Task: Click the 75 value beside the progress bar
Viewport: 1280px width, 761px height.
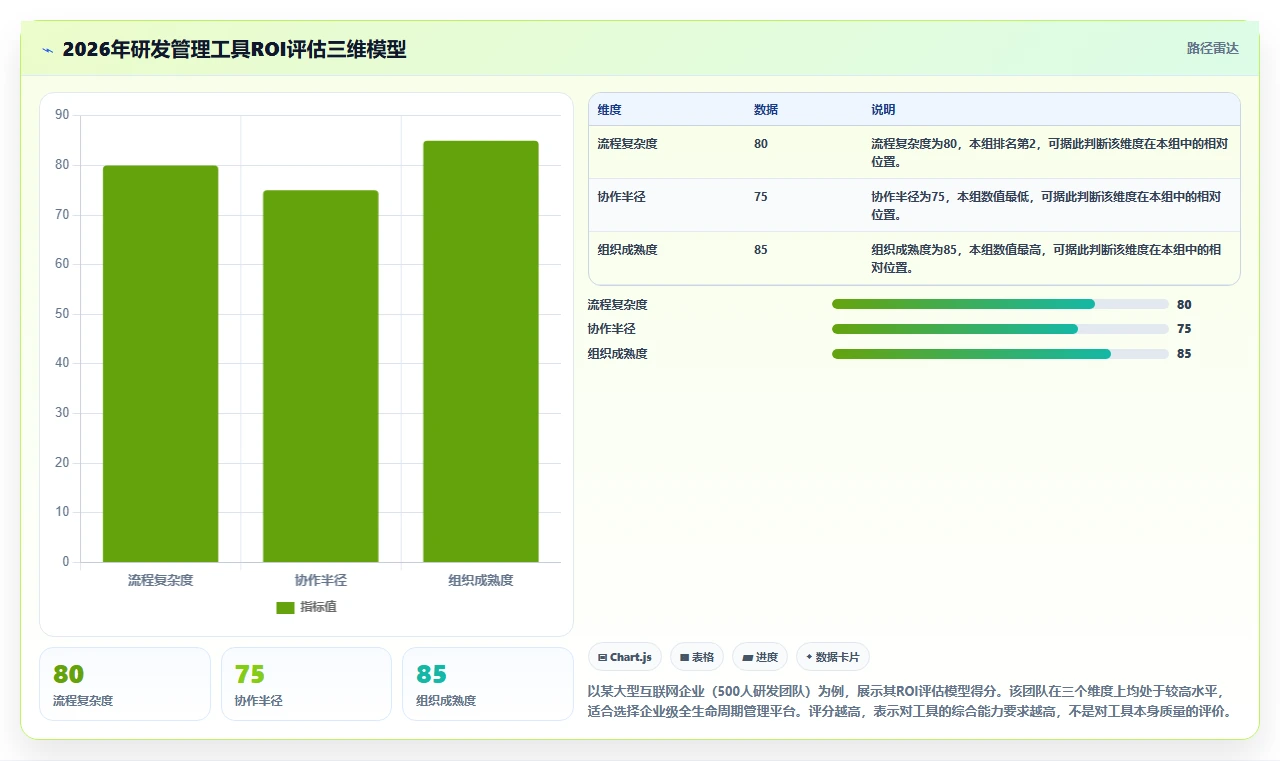Action: pos(1184,329)
